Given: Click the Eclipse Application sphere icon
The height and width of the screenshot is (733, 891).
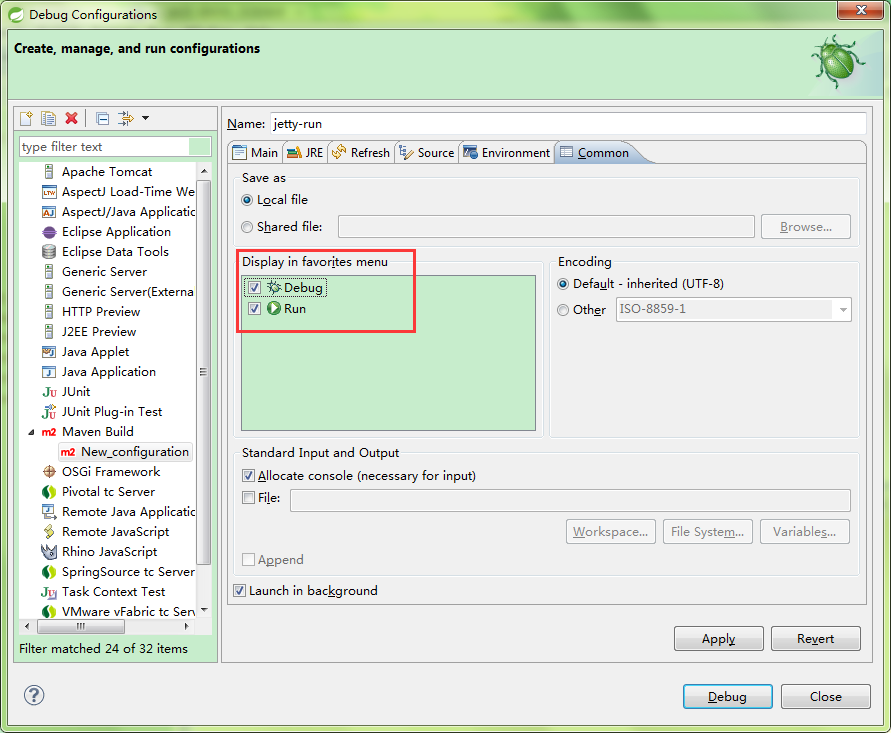Looking at the screenshot, I should tap(49, 232).
